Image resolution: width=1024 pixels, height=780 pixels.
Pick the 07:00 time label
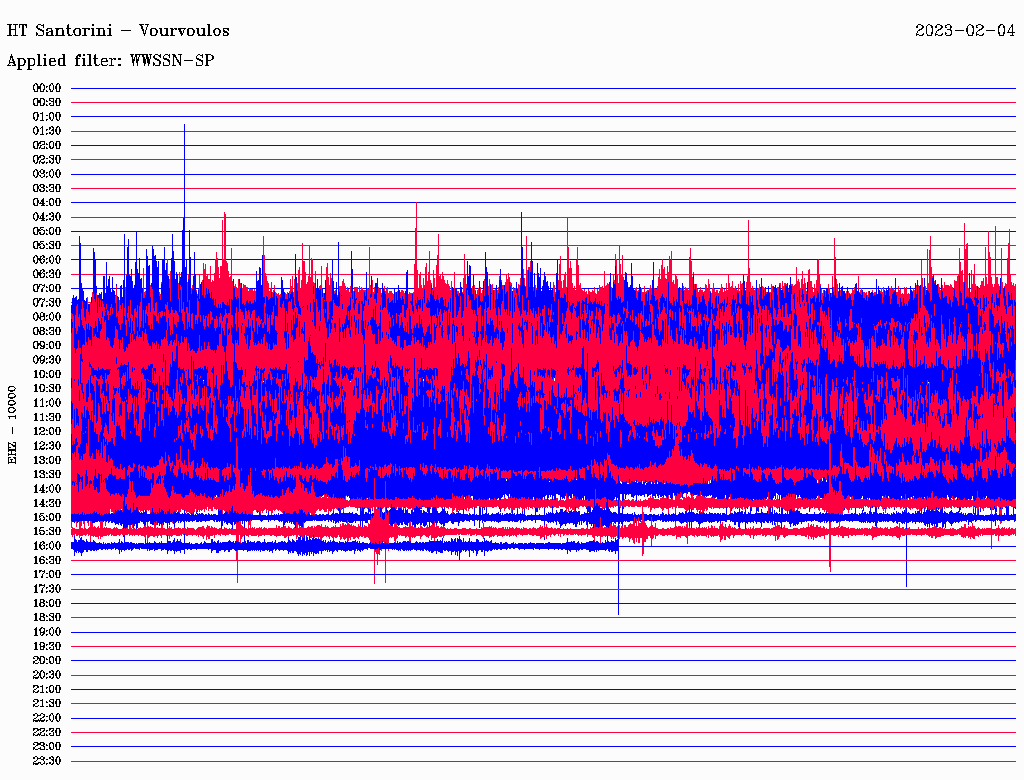(x=47, y=288)
